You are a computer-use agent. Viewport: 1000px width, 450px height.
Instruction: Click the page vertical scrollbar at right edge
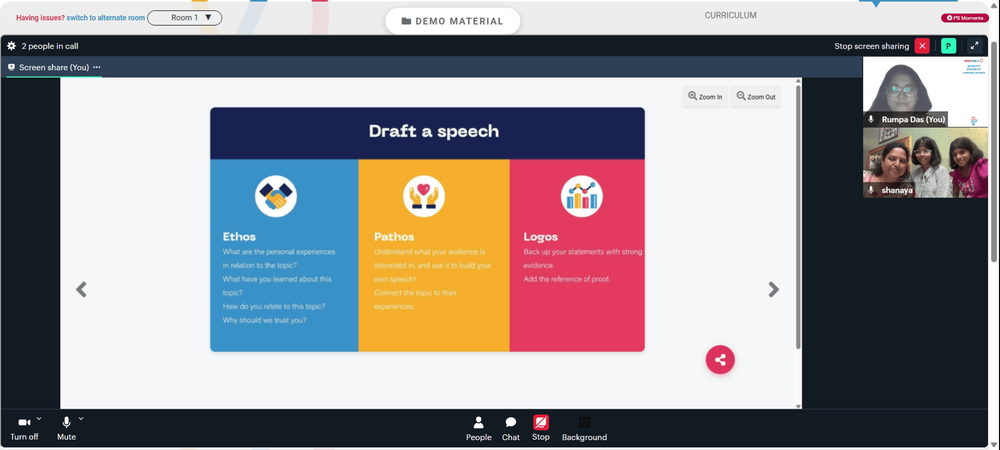[x=995, y=150]
